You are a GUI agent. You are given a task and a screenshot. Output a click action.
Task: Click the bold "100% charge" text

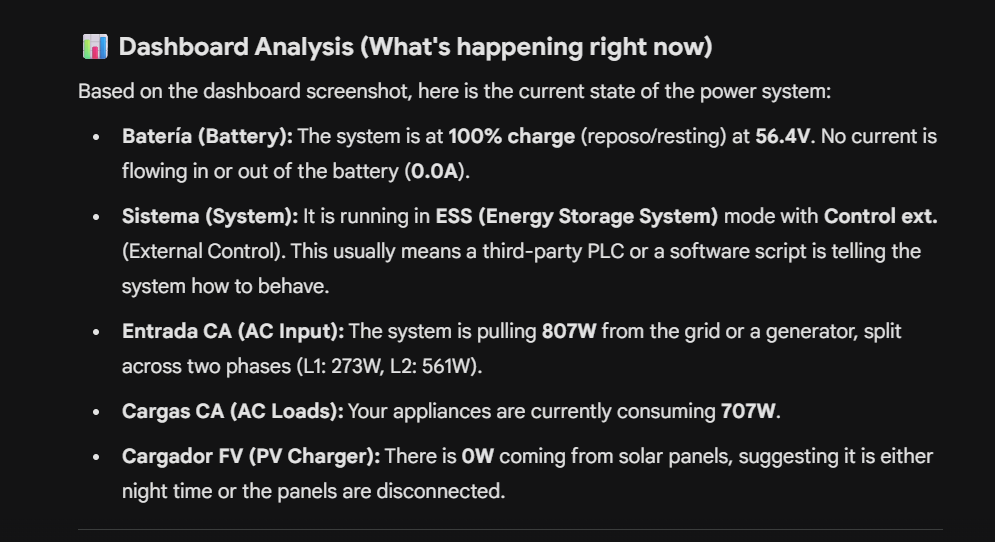click(x=511, y=136)
